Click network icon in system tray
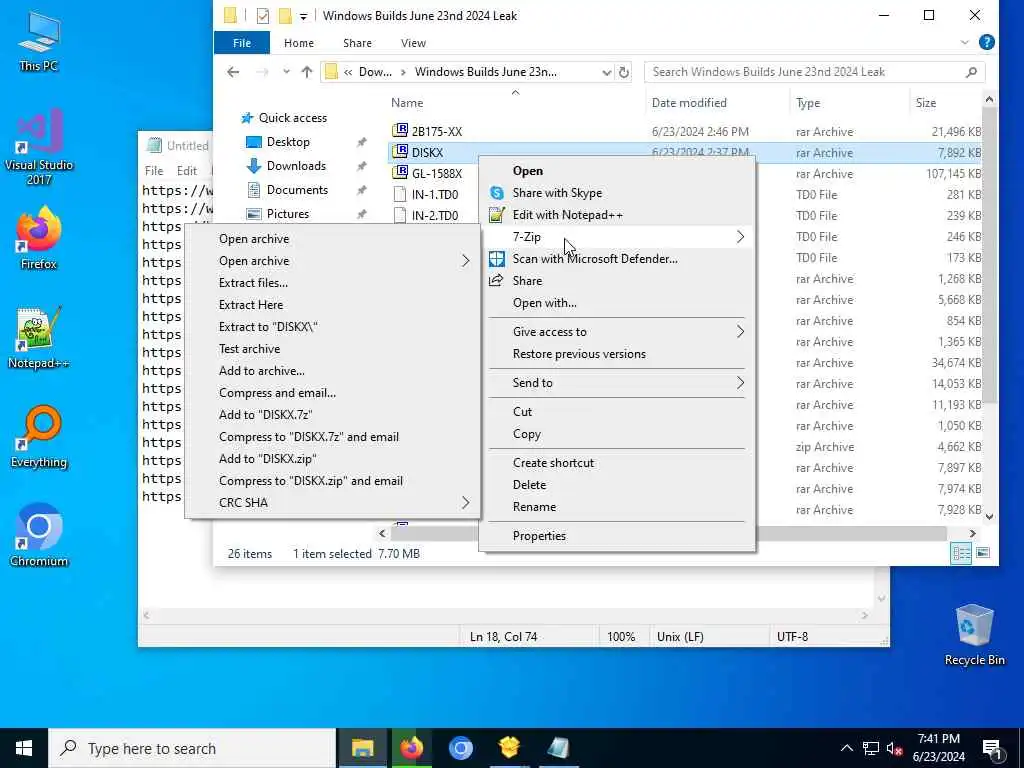This screenshot has width=1024, height=768. pos(871,748)
